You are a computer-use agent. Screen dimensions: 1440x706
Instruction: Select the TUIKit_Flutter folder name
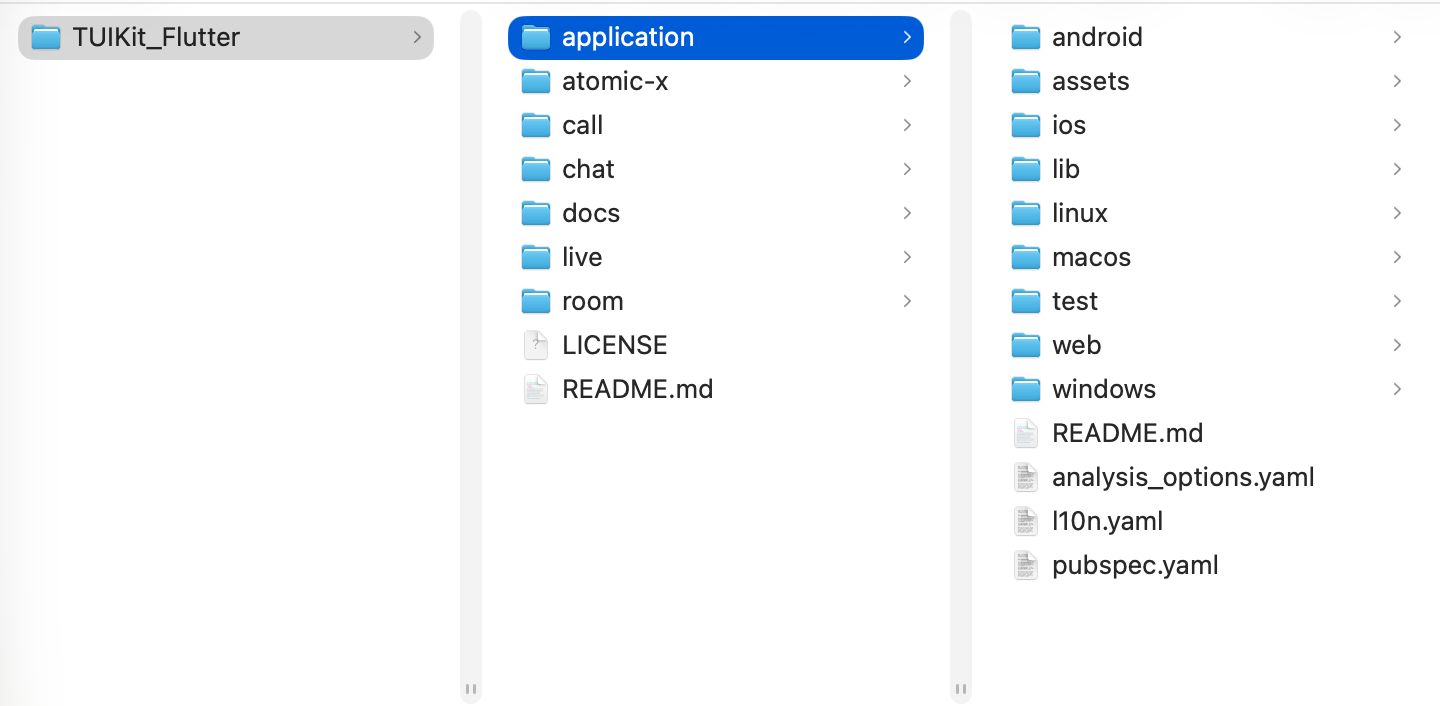[156, 38]
